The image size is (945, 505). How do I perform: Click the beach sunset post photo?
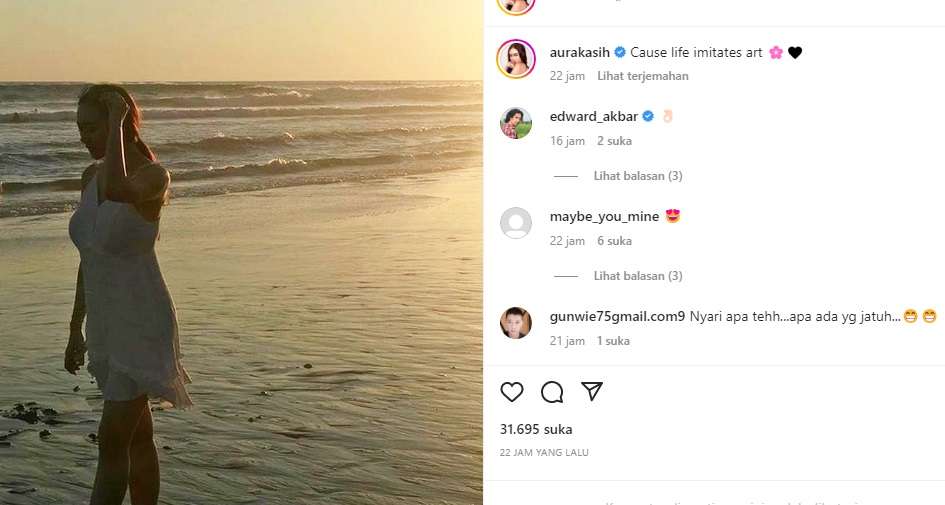tap(241, 252)
